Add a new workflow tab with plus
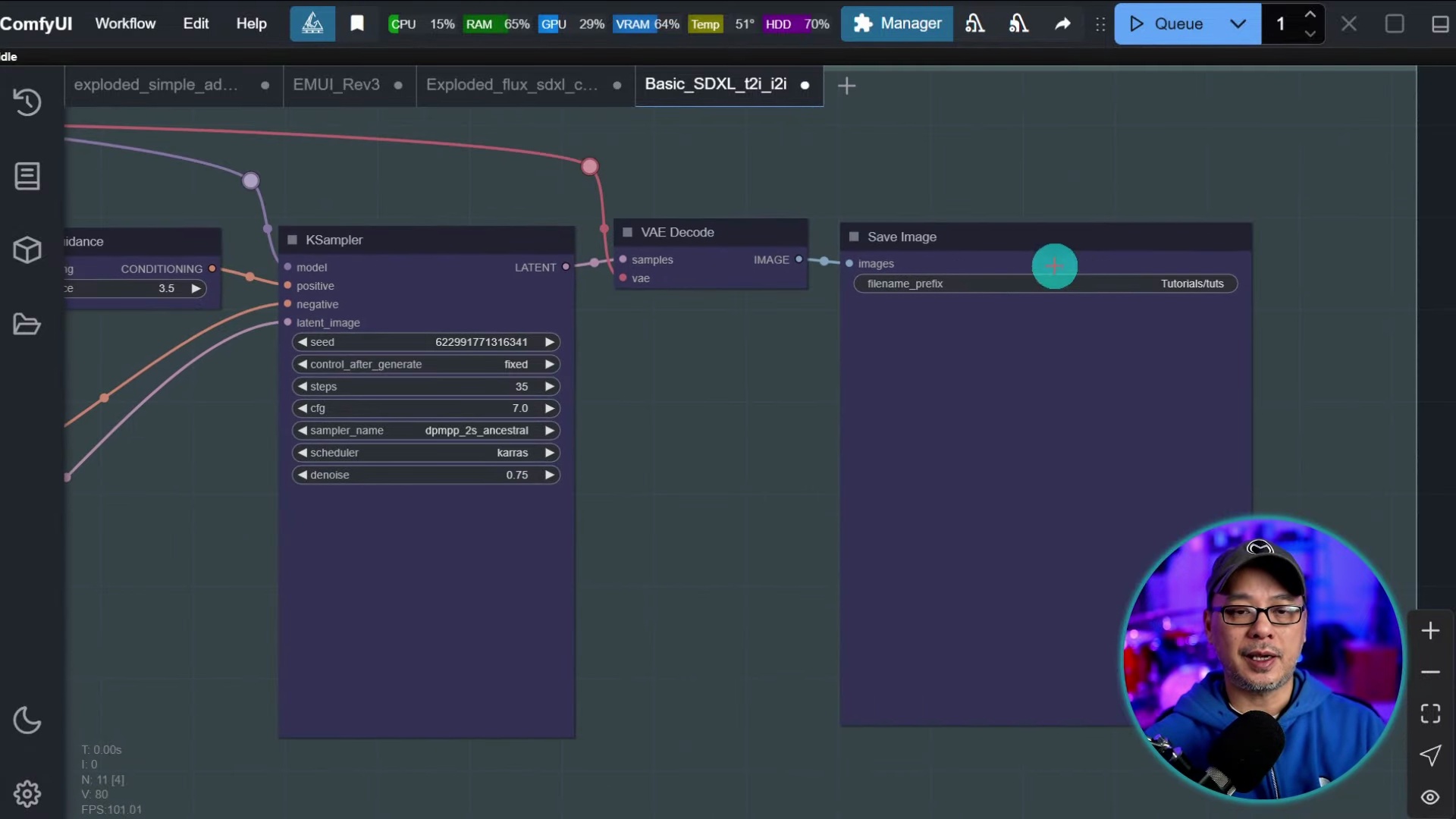 tap(846, 86)
